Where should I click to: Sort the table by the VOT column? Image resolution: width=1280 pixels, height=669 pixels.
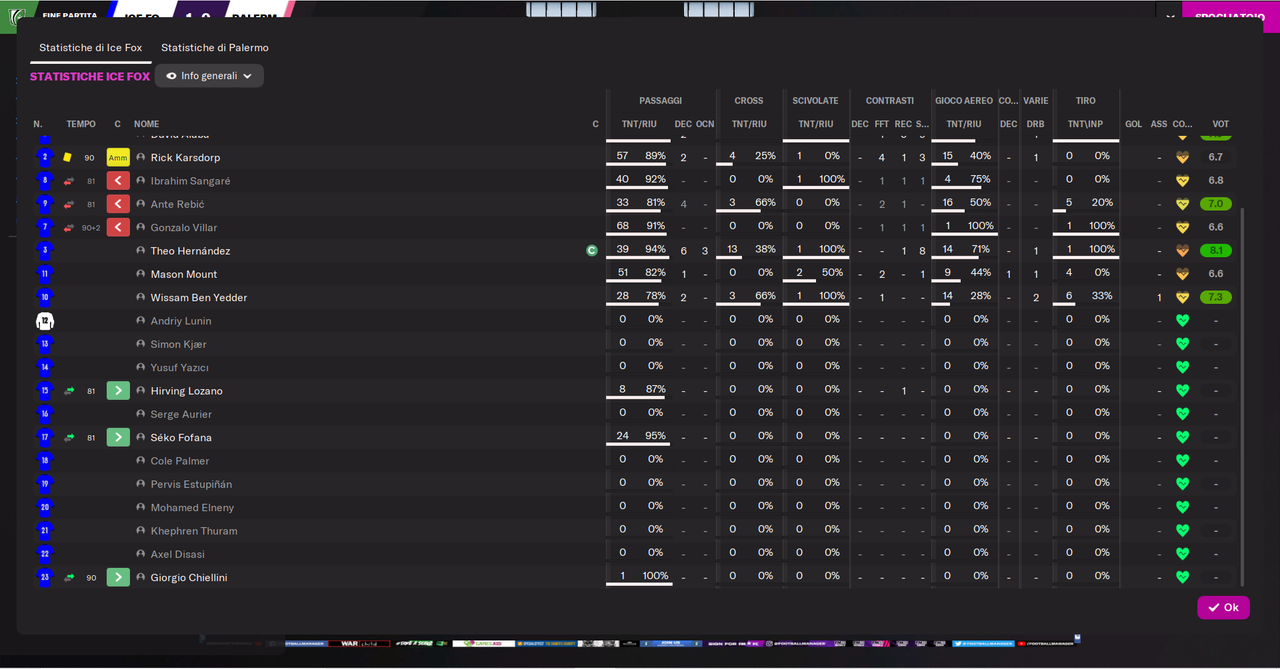1221,124
